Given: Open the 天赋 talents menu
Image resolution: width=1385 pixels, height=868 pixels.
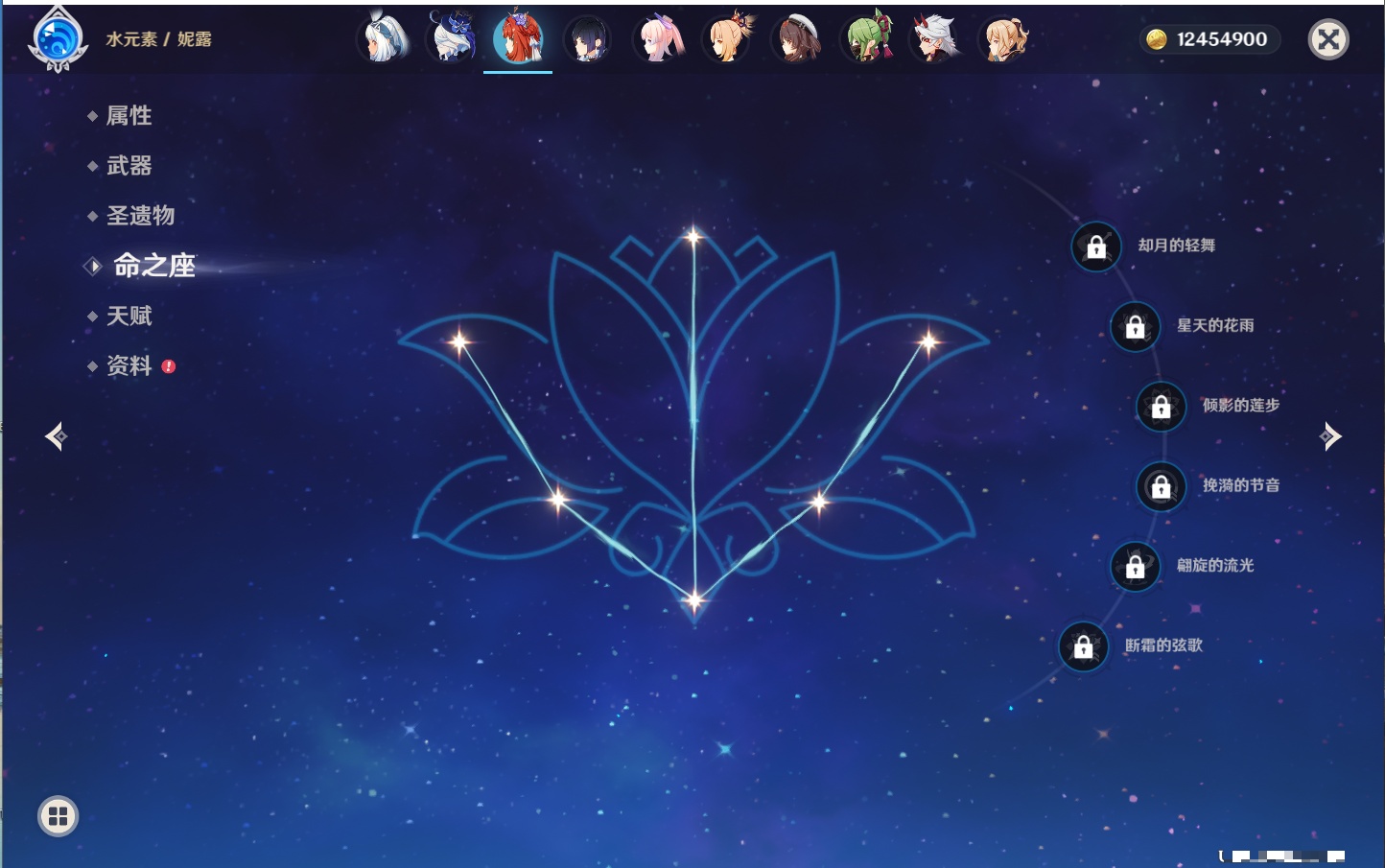Looking at the screenshot, I should (129, 316).
